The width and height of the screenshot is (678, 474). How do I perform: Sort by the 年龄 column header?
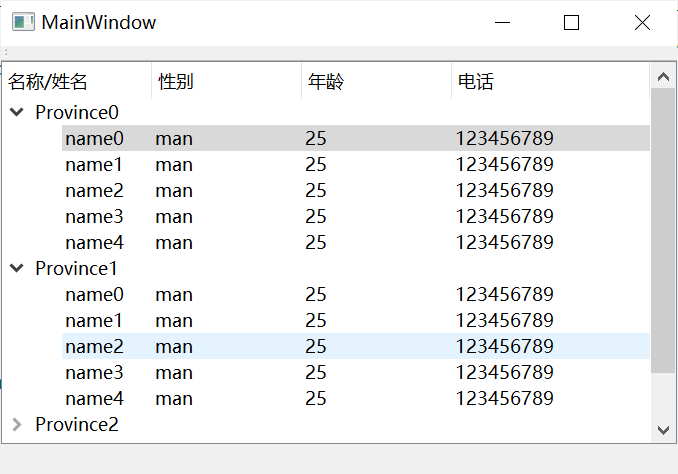click(326, 82)
